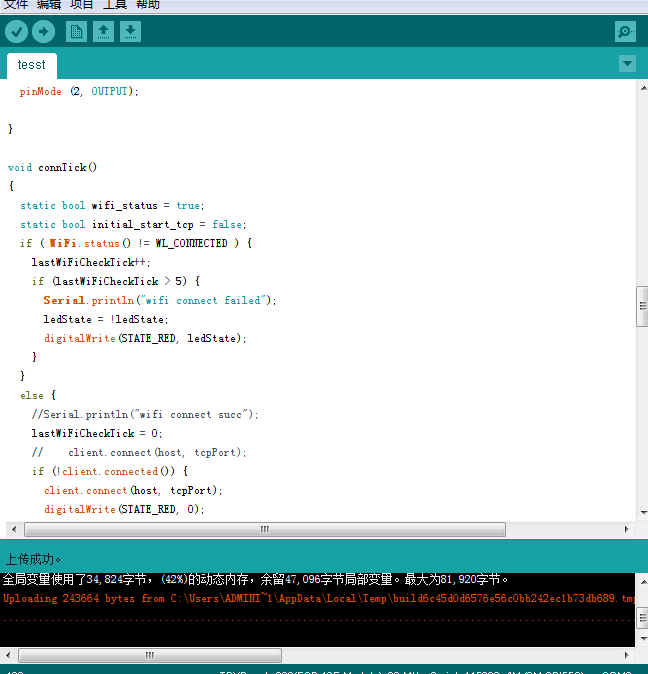
Task: Click the editor scroll up arrow
Action: pos(643,88)
